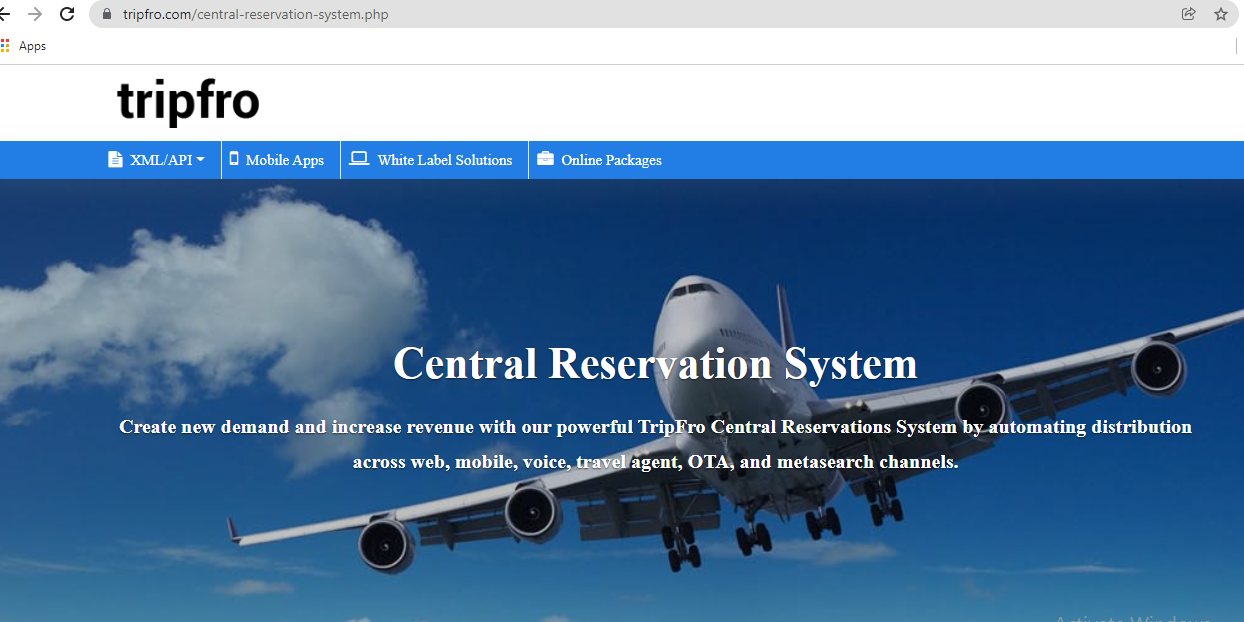Open the share icon in the browser toolbar

coord(1188,14)
